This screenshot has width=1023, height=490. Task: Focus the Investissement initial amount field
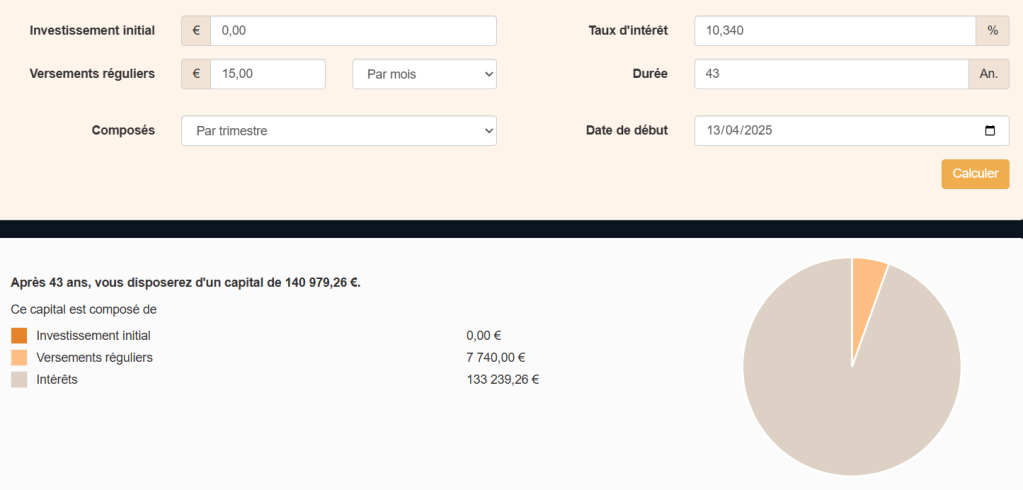[x=352, y=31]
